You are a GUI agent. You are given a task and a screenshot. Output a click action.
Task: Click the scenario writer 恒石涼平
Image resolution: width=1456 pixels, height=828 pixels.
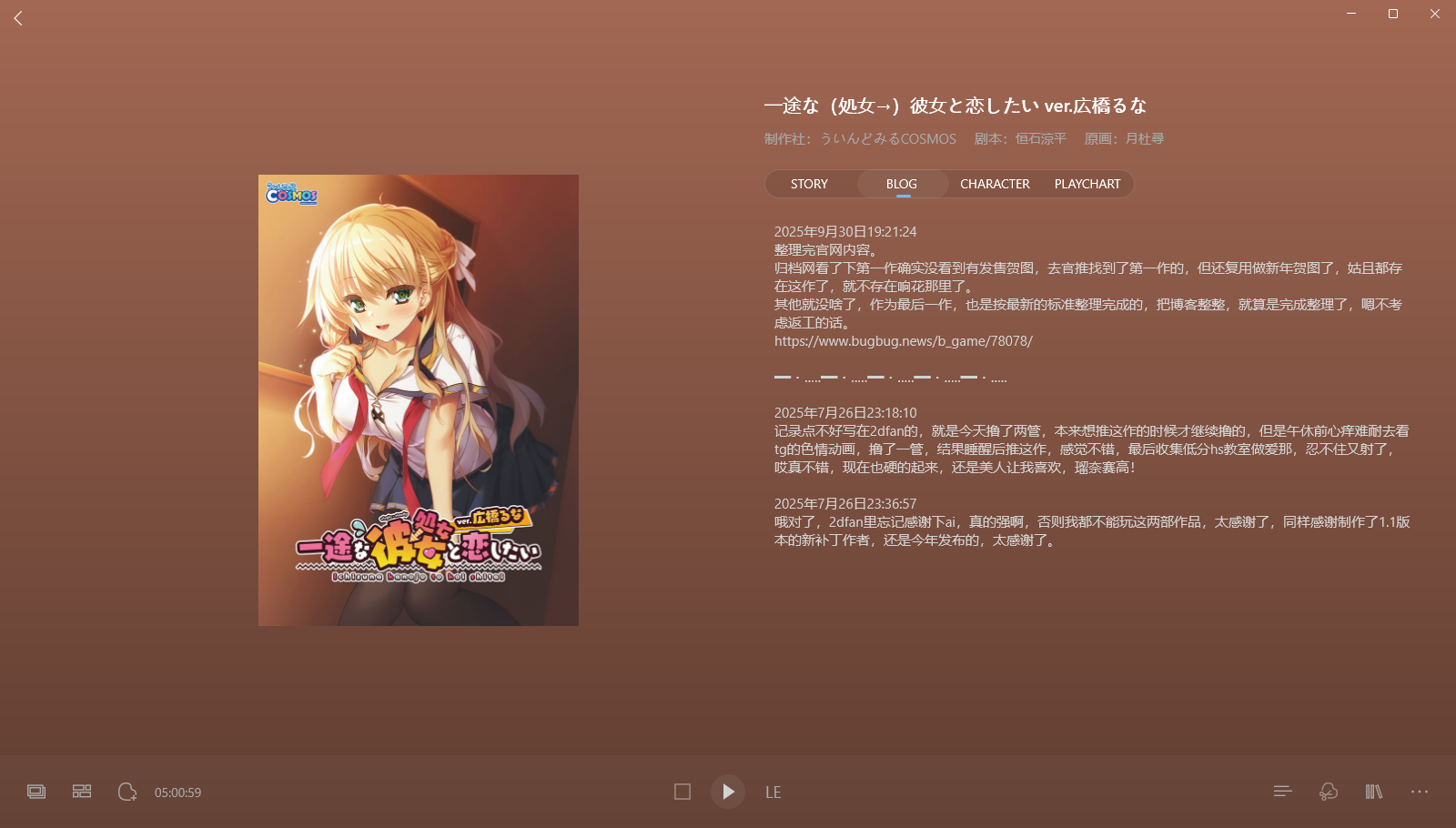[1040, 139]
